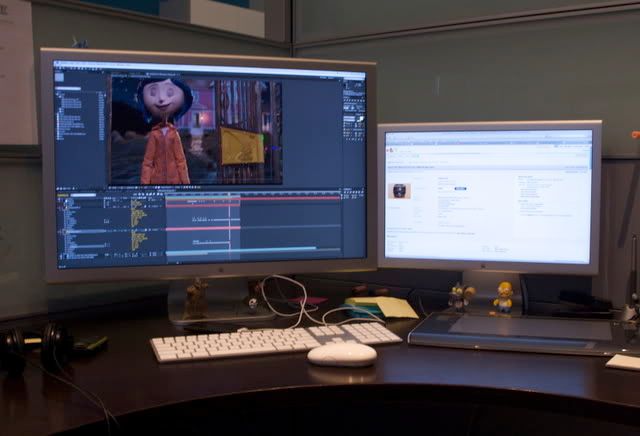Click the project panel thumbnail icon at top left
Viewport: 640px width, 436px height.
click(x=60, y=77)
